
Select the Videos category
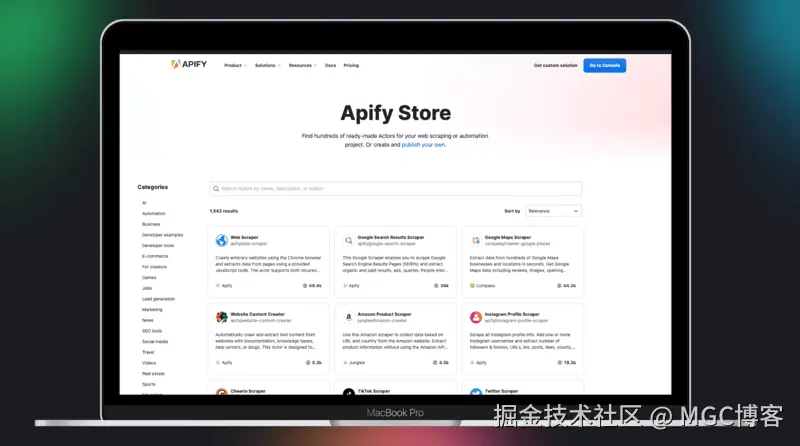coord(149,363)
